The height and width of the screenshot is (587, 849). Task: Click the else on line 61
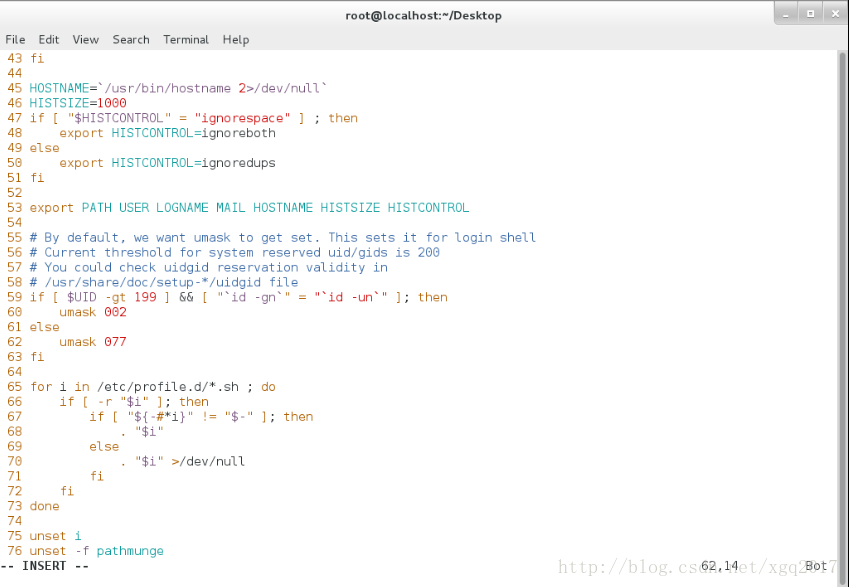click(44, 327)
